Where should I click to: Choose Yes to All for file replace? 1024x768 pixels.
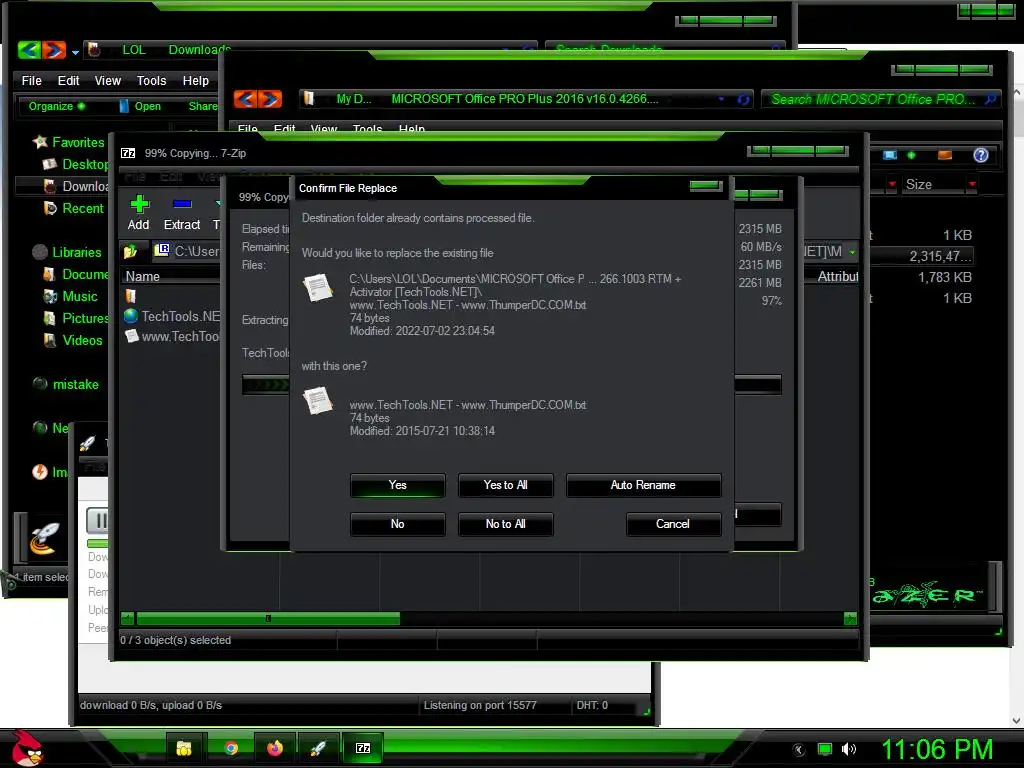coord(505,485)
